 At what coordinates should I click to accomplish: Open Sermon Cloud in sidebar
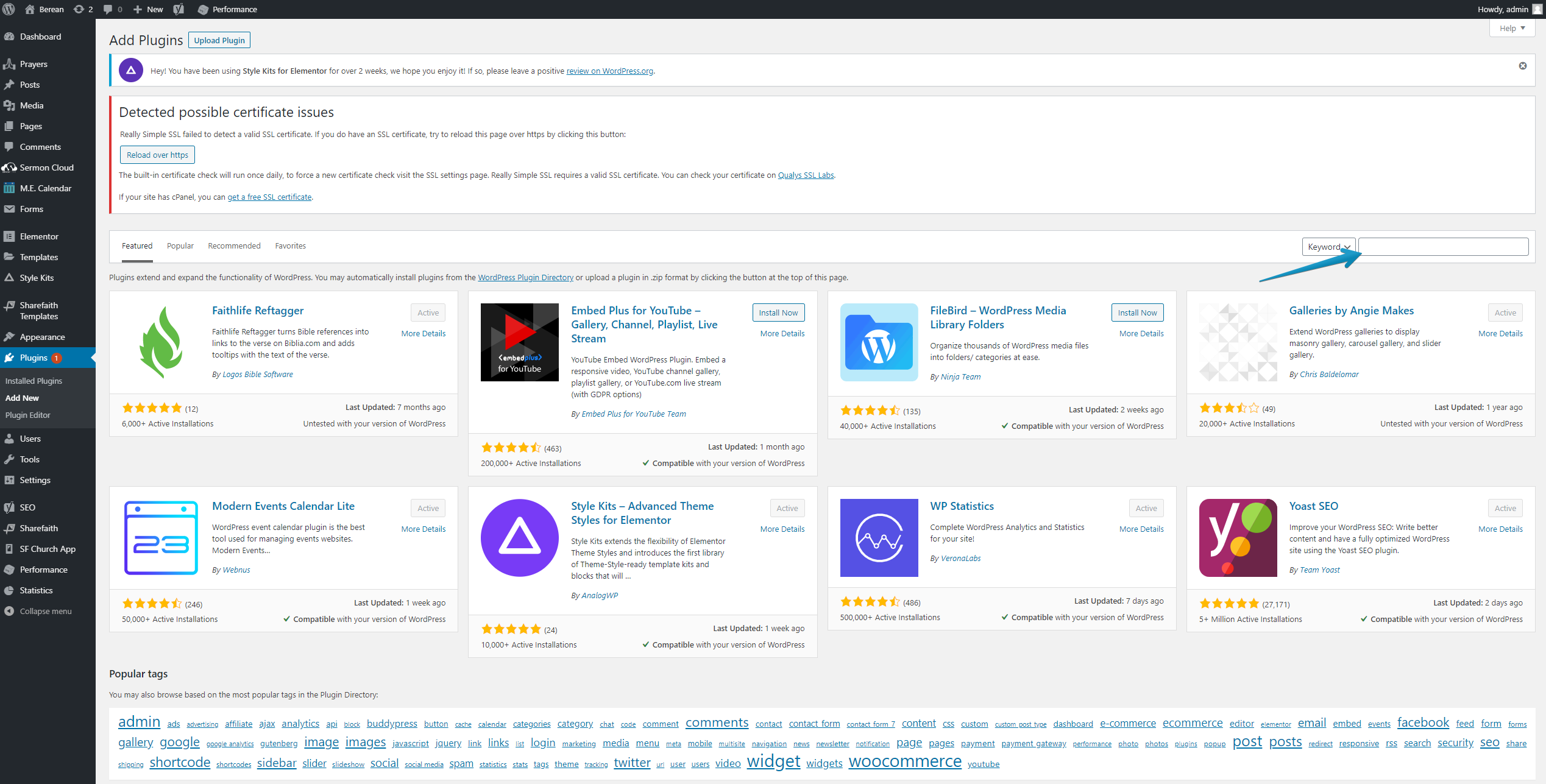pos(48,168)
